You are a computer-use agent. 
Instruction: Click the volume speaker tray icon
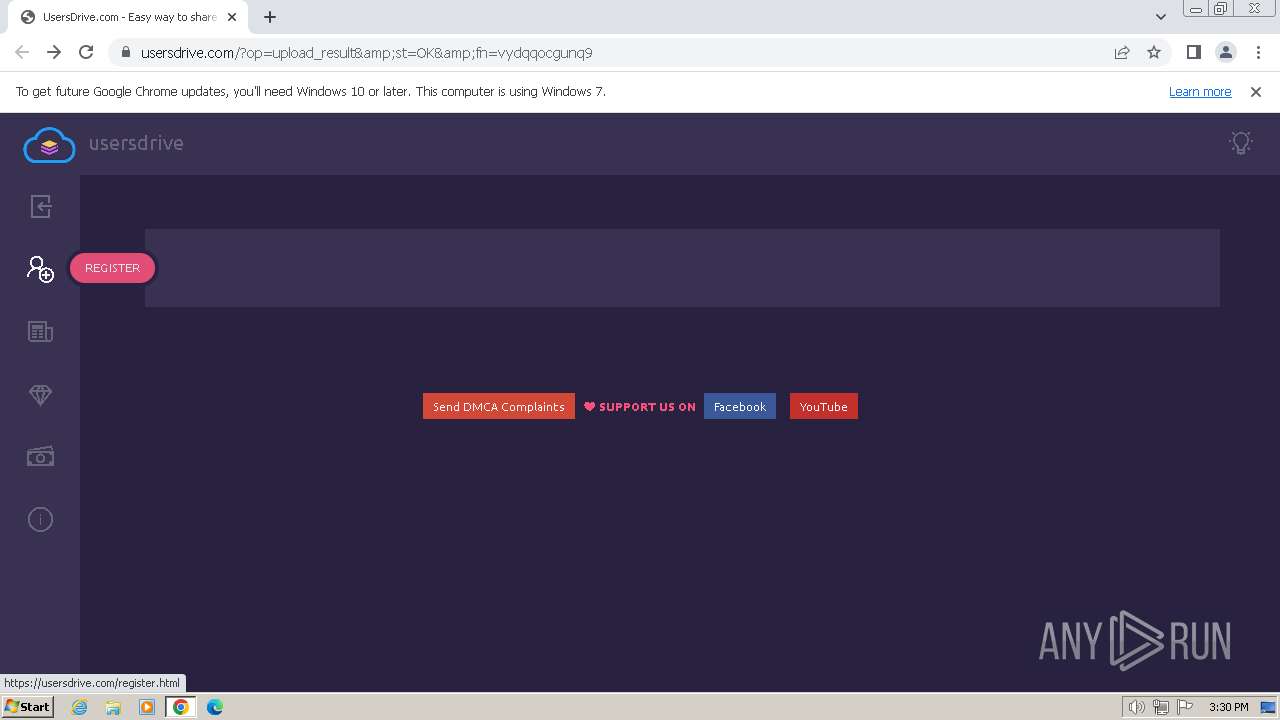click(x=1136, y=707)
